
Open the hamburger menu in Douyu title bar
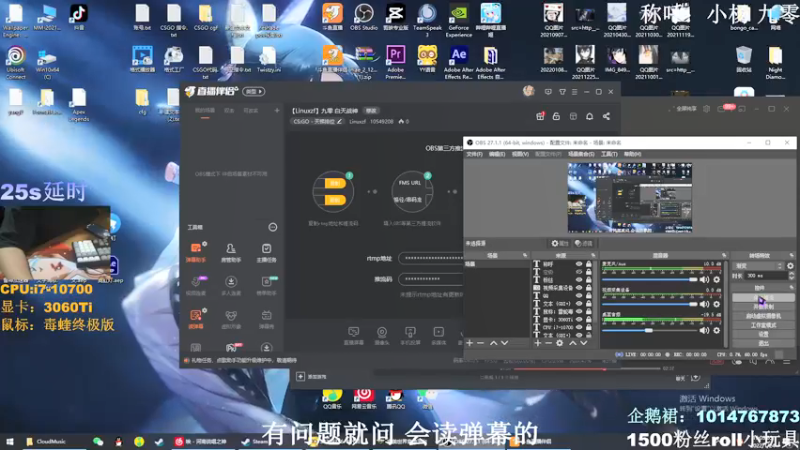coord(574,92)
